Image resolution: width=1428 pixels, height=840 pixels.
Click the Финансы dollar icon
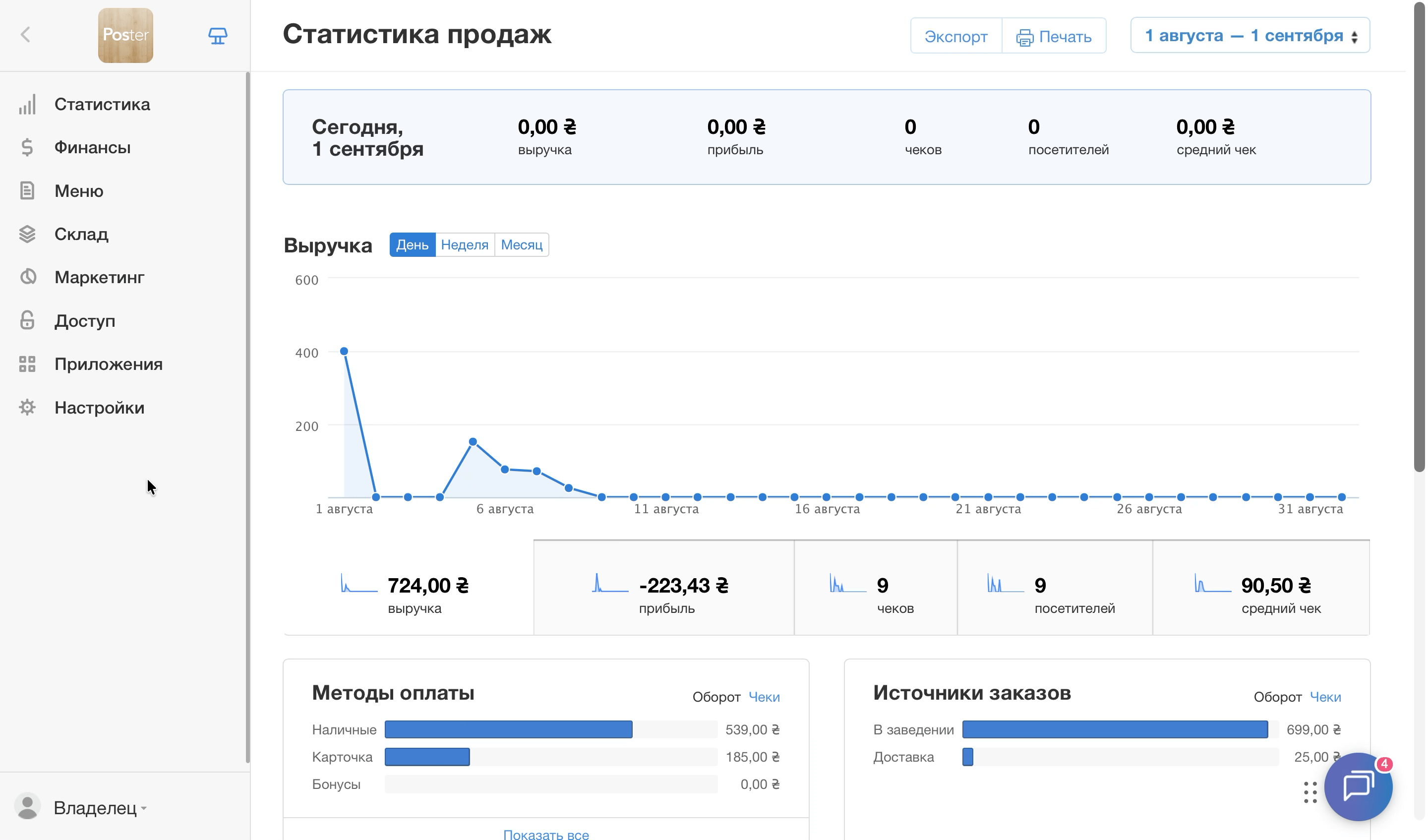(x=27, y=147)
